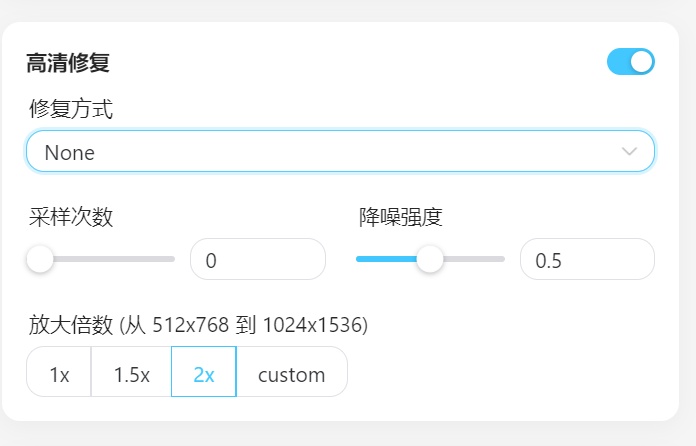Viewport: 696px width, 446px height.
Task: Select the highlighted 2x upscale option
Action: pyautogui.click(x=204, y=372)
